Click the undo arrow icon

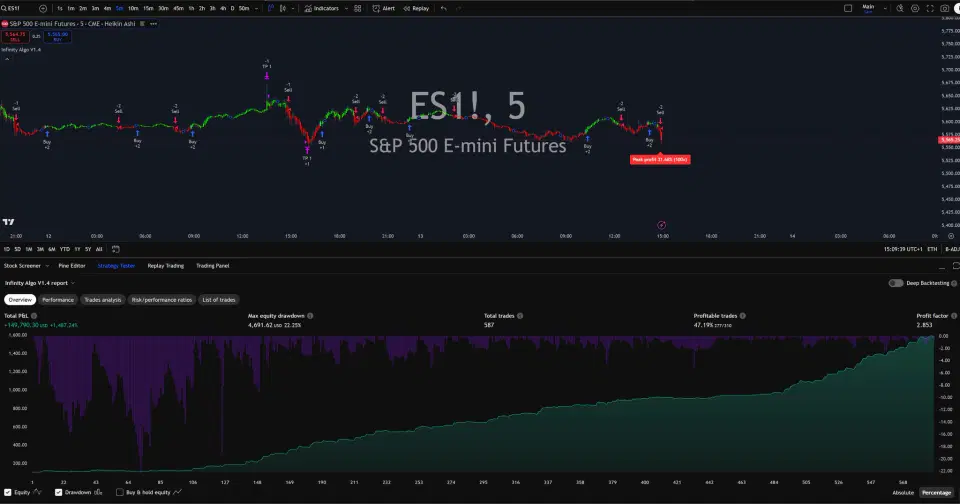coord(443,9)
